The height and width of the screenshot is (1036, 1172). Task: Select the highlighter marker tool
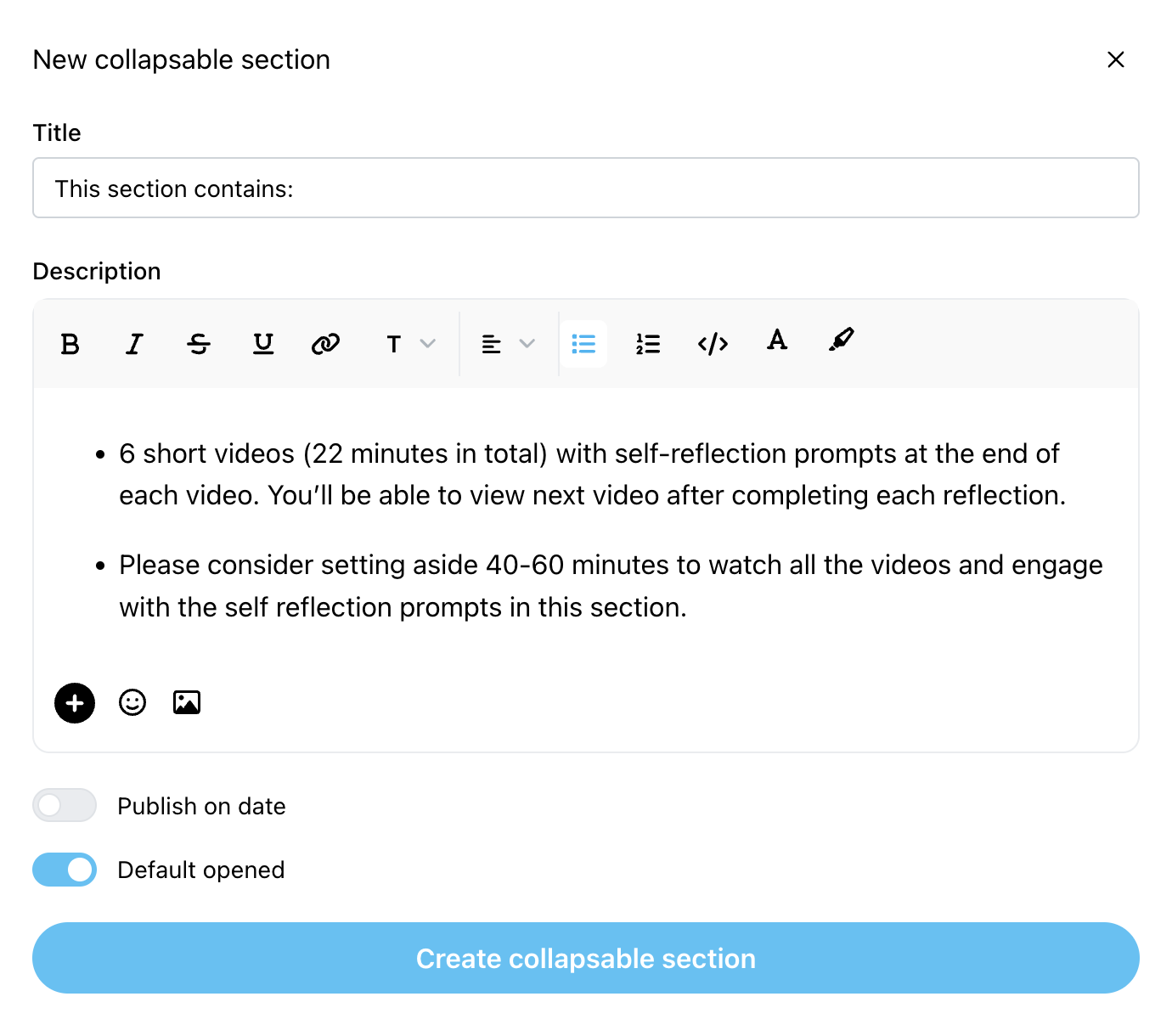coord(841,341)
